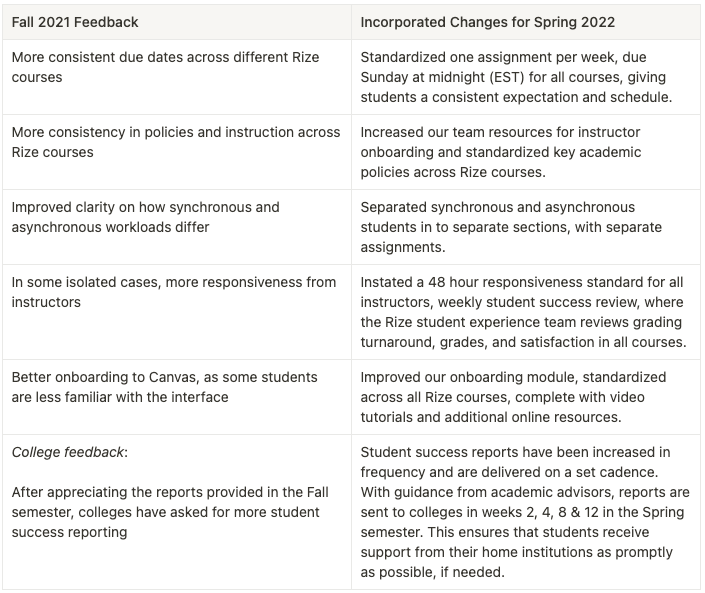Select the "Separated synchronous and asynchronous" cell
Image resolution: width=705 pixels, height=593 pixels.
497,227
